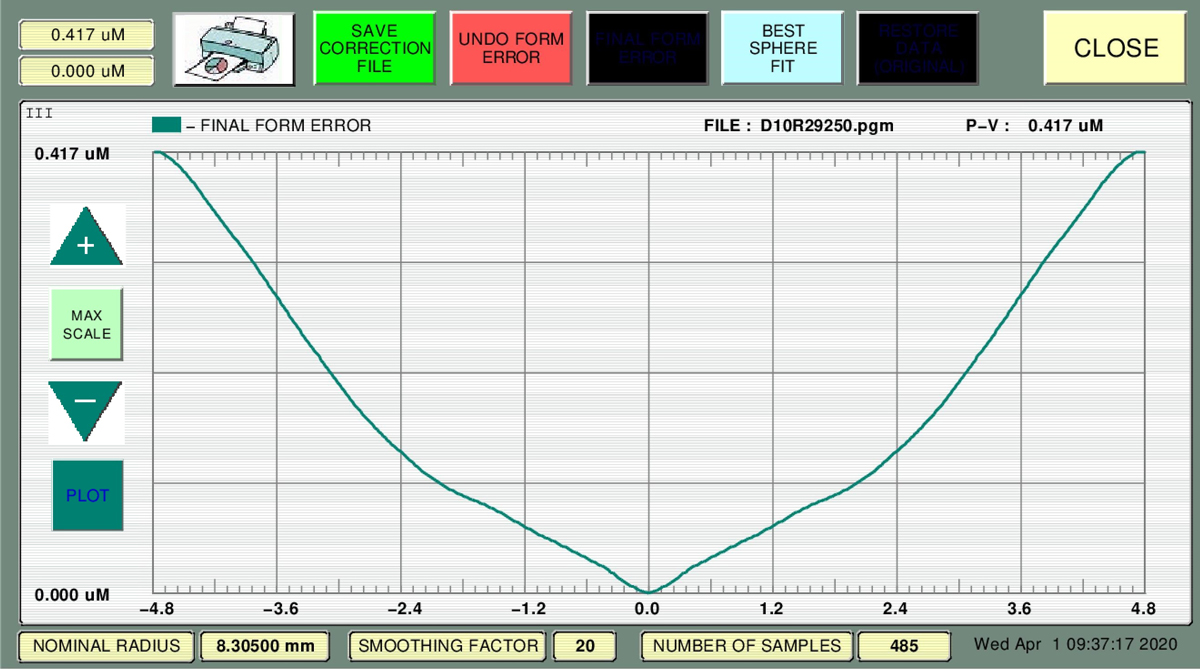Click the file name D10R29250.pgm
Viewport: 1200px width, 669px height.
click(827, 126)
